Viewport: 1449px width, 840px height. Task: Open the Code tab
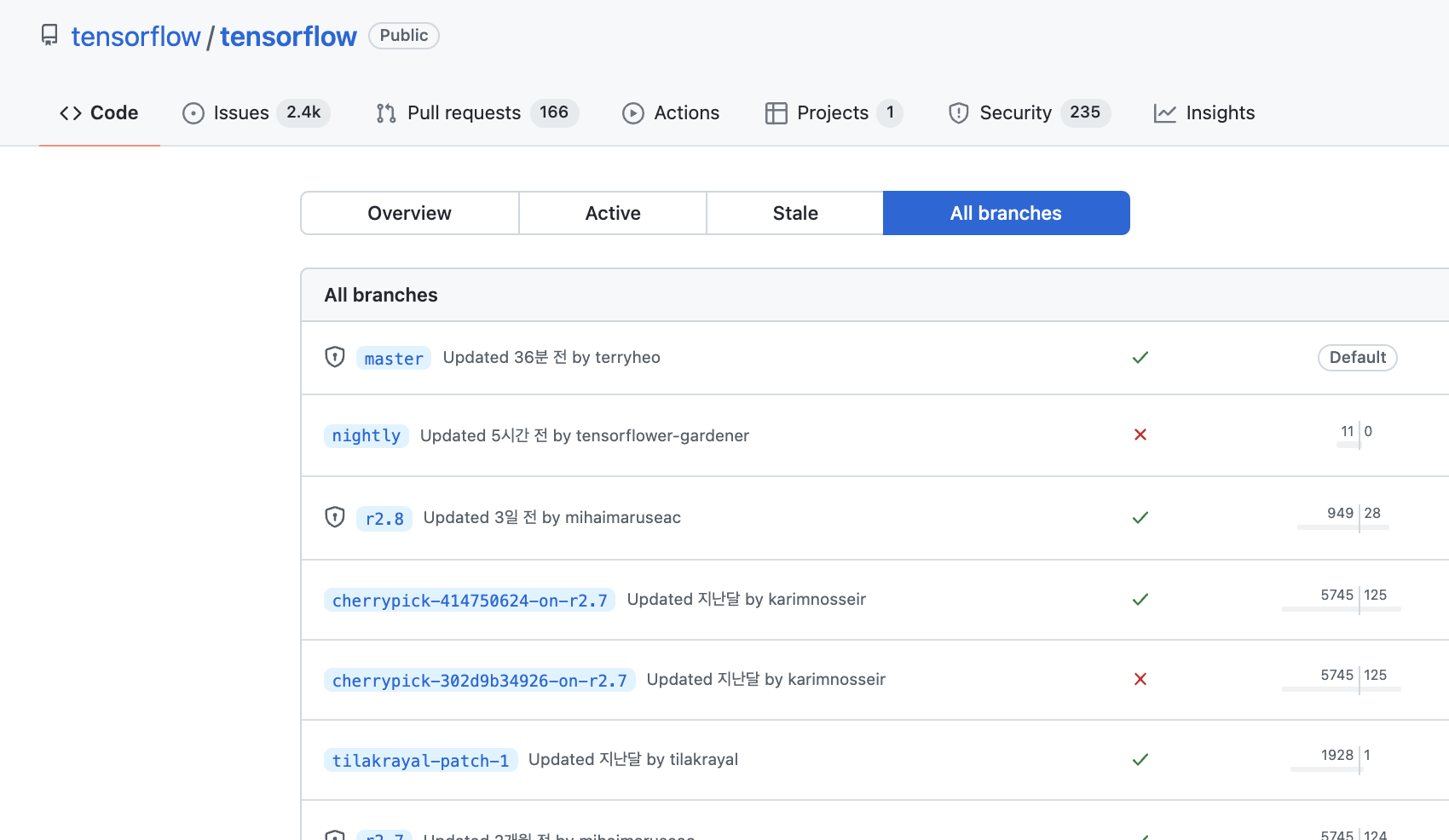coord(99,113)
